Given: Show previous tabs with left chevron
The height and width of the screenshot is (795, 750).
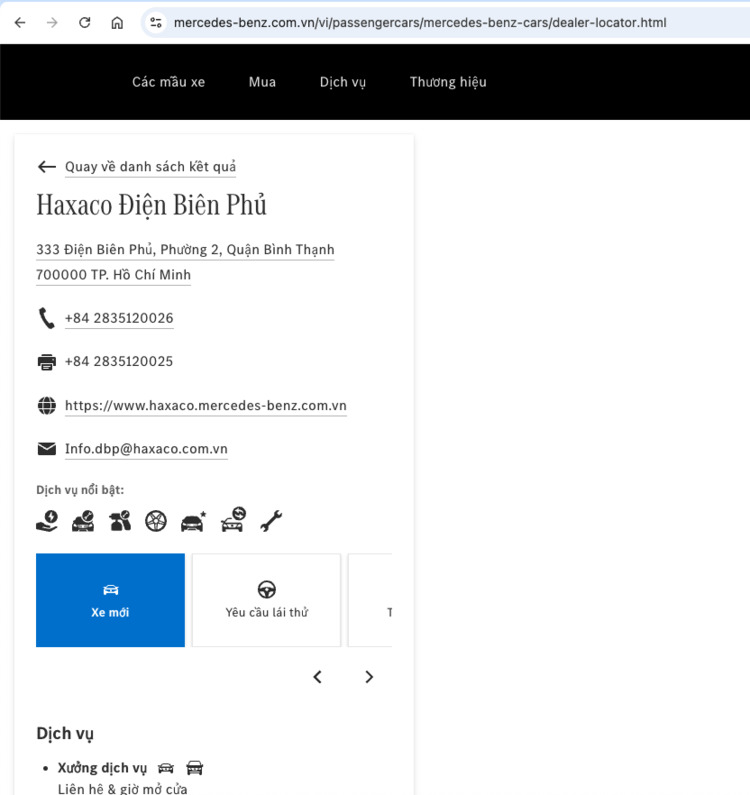Looking at the screenshot, I should tap(317, 677).
